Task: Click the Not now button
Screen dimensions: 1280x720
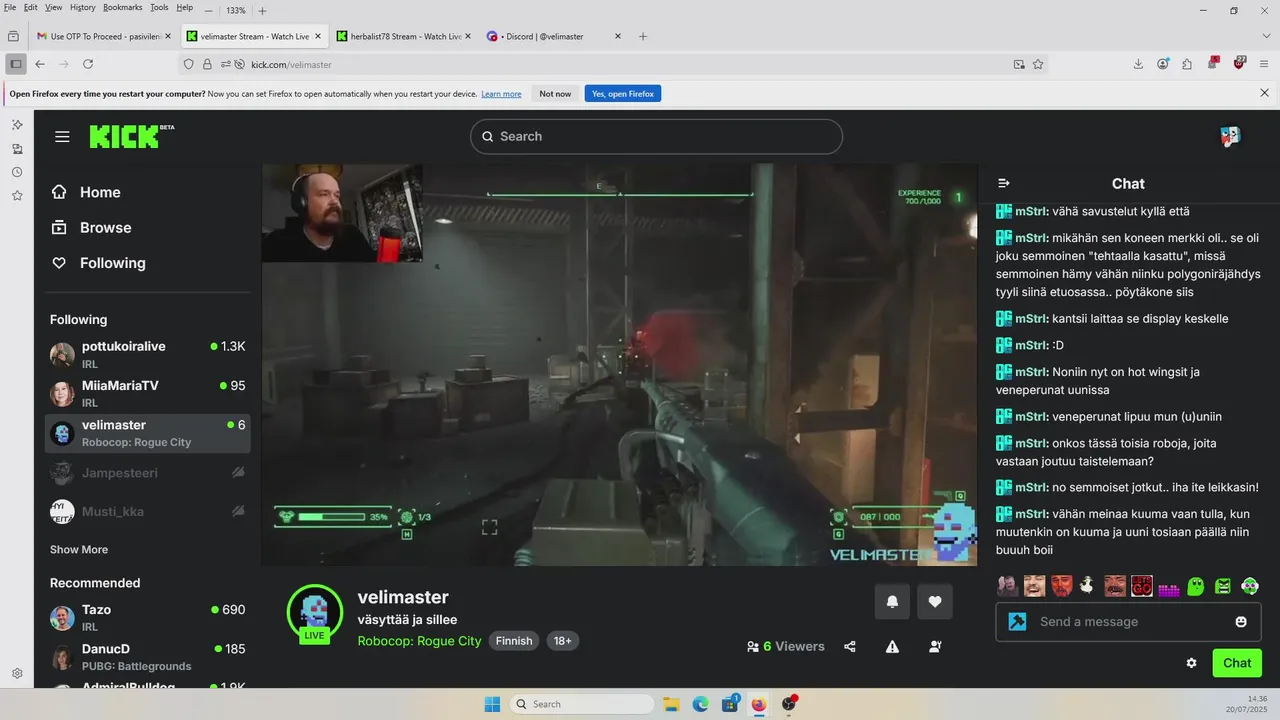Action: (555, 93)
